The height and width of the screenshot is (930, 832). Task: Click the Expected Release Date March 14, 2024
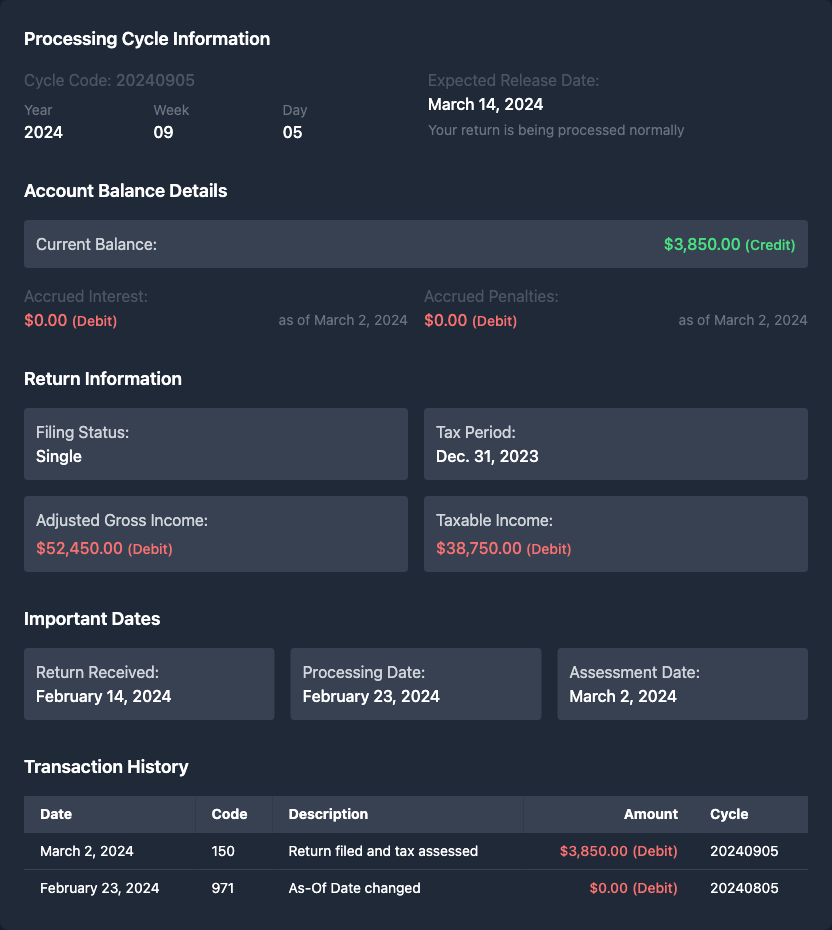485,104
